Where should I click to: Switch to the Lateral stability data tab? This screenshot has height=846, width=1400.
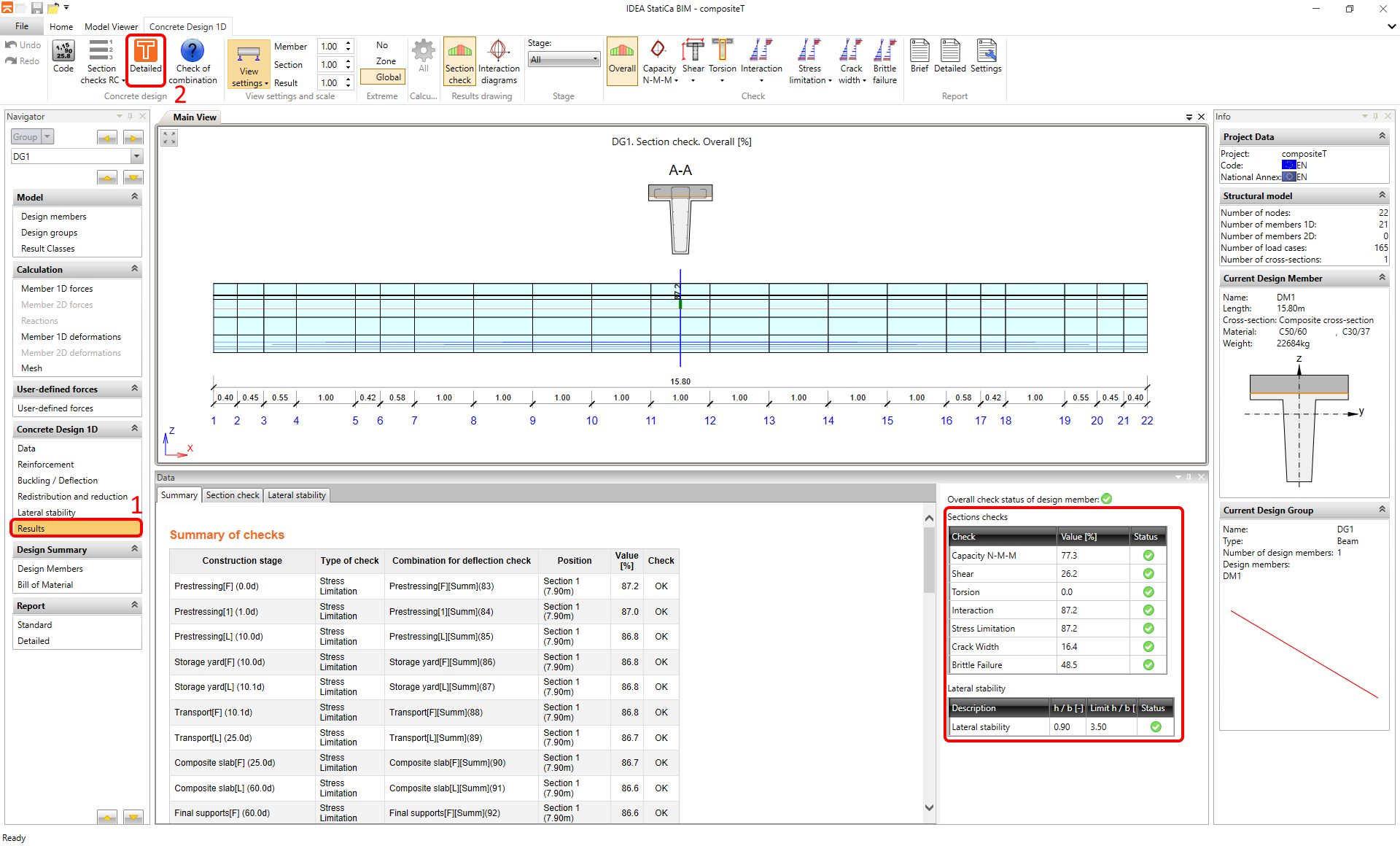click(296, 494)
